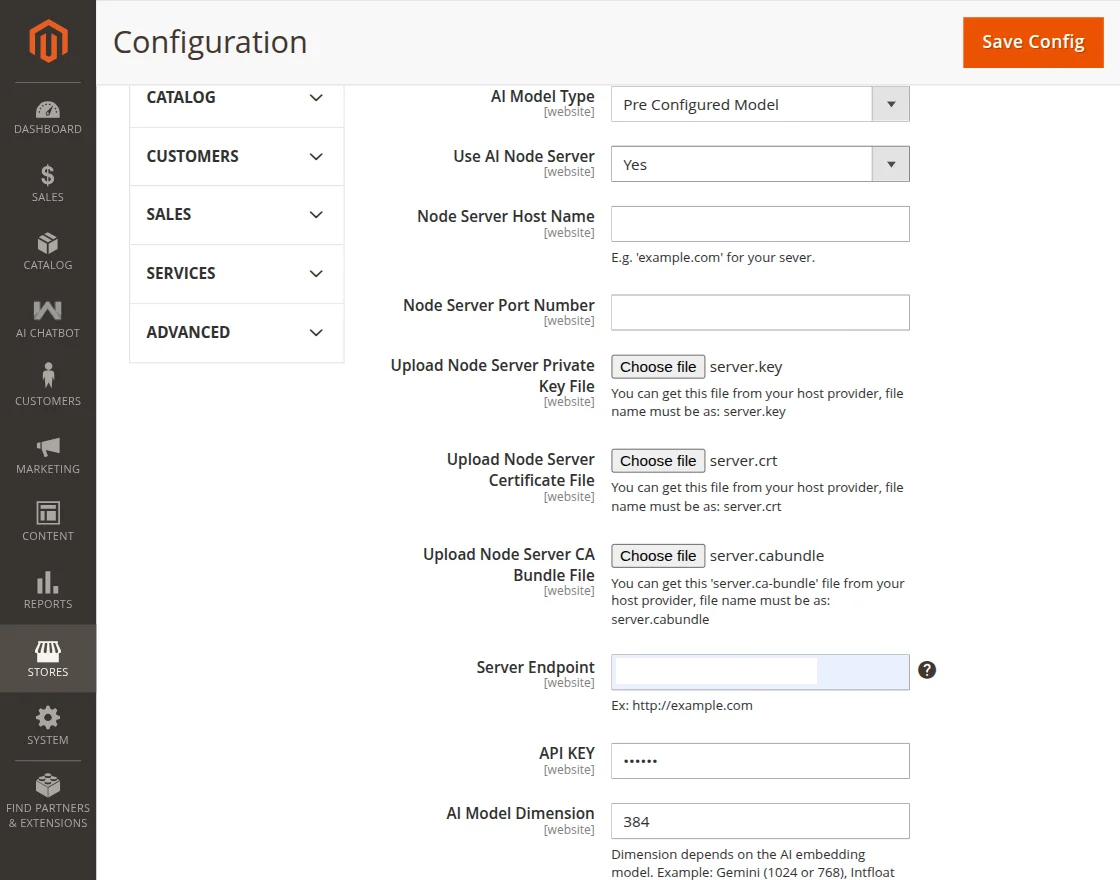Open the Marketing megaphone menu

(x=48, y=456)
